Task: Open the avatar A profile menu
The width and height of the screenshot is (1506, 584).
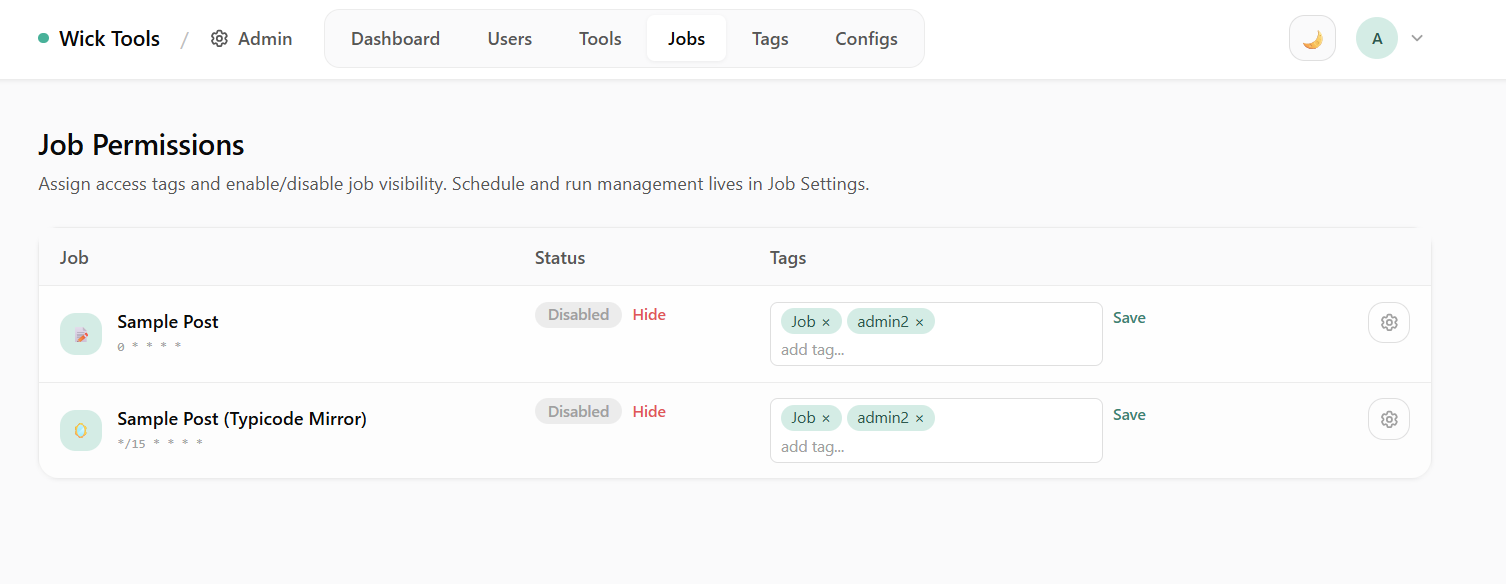Action: [x=1376, y=39]
